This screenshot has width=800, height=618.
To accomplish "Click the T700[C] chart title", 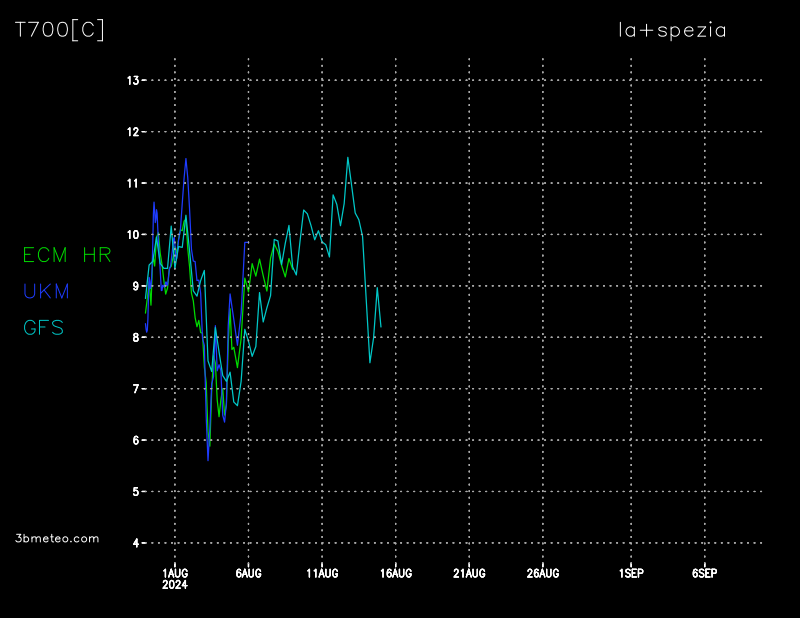I will pyautogui.click(x=60, y=30).
